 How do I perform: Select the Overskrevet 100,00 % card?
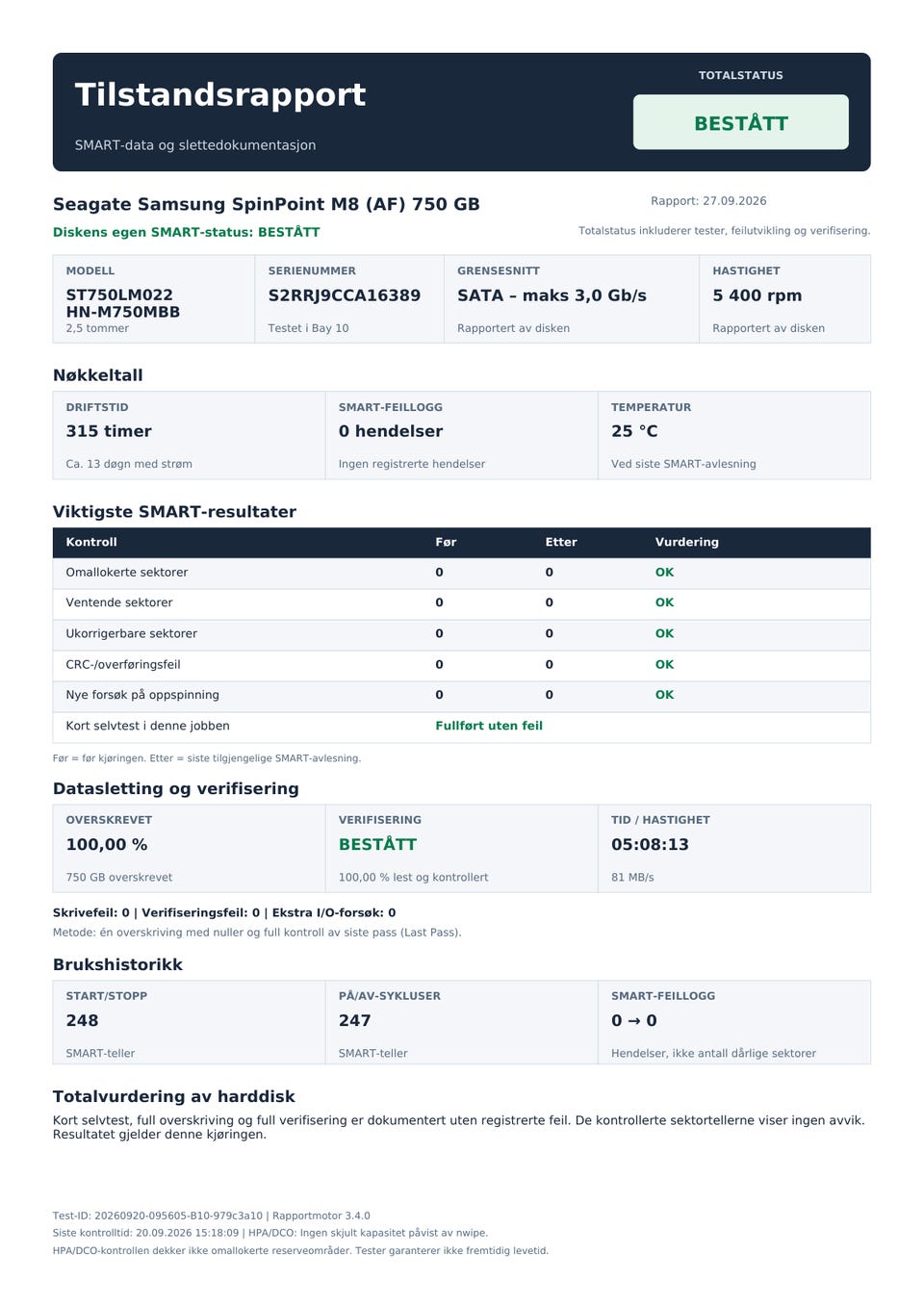point(189,848)
